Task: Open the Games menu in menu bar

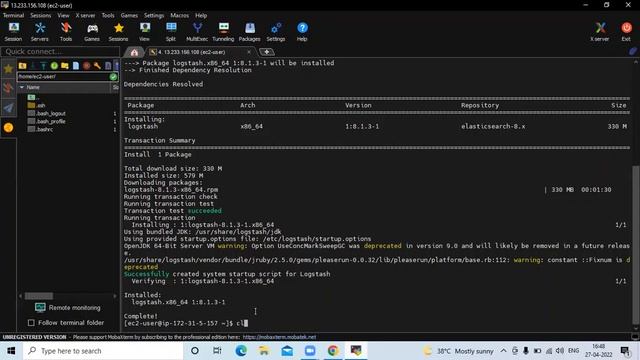Action: pos(129,16)
